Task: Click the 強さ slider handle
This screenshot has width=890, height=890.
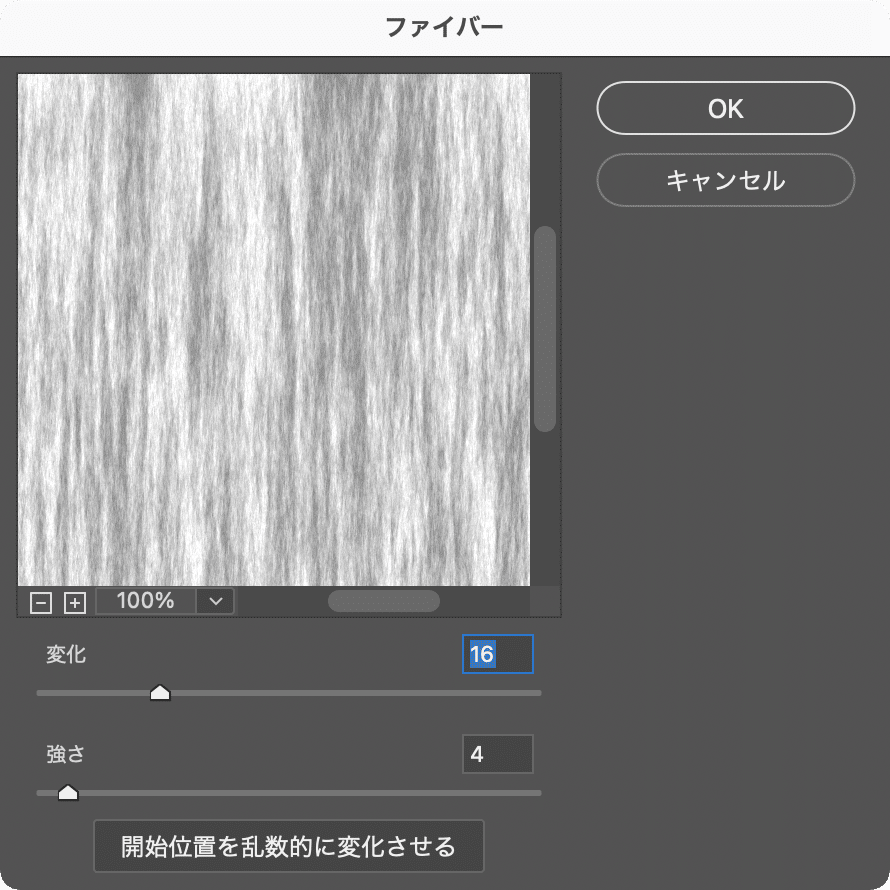Action: click(68, 792)
